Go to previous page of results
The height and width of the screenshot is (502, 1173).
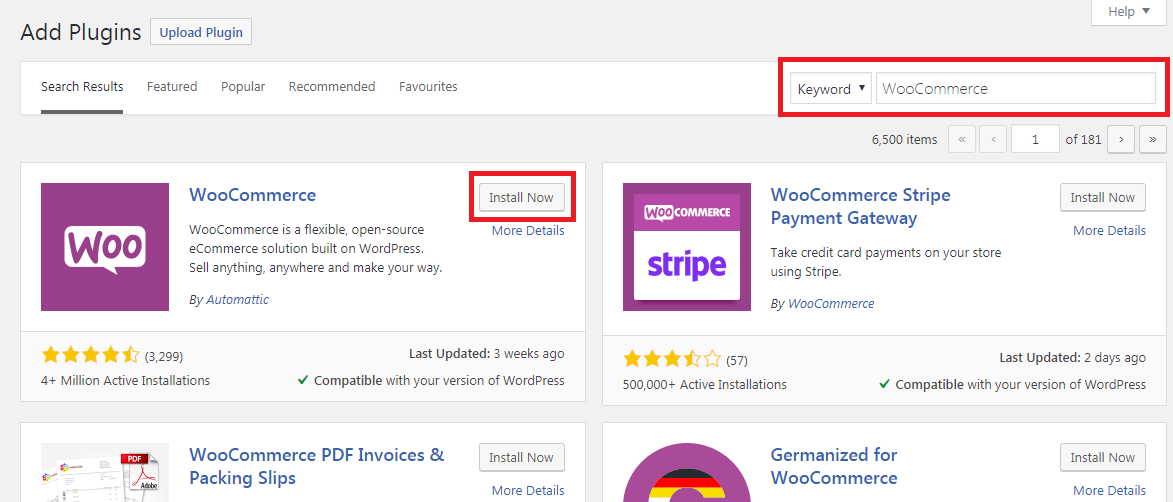point(993,139)
